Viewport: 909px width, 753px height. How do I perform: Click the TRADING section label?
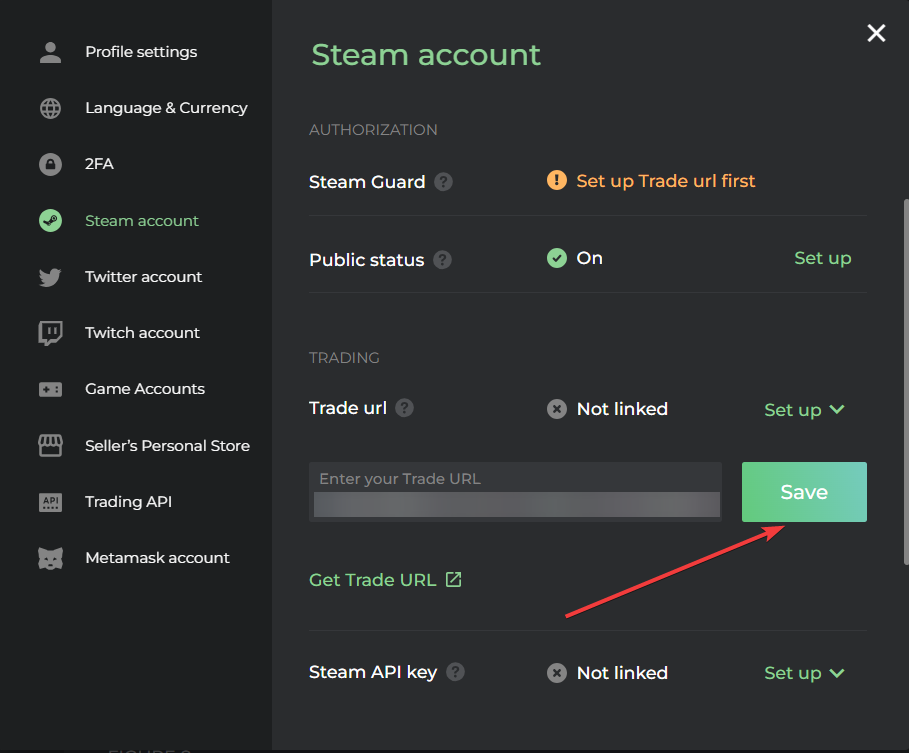344,358
